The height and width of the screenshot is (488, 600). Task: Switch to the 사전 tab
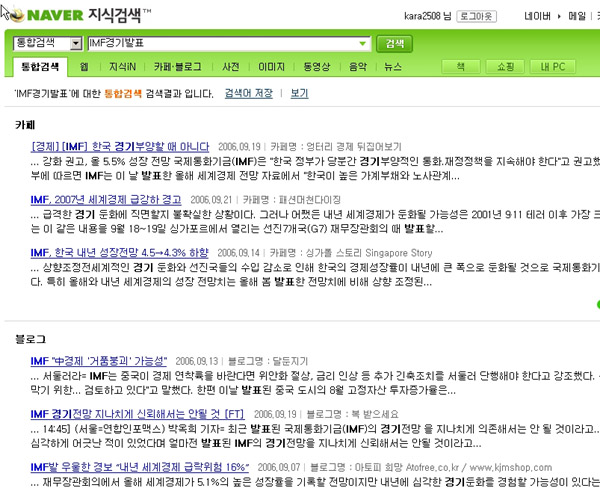231,67
